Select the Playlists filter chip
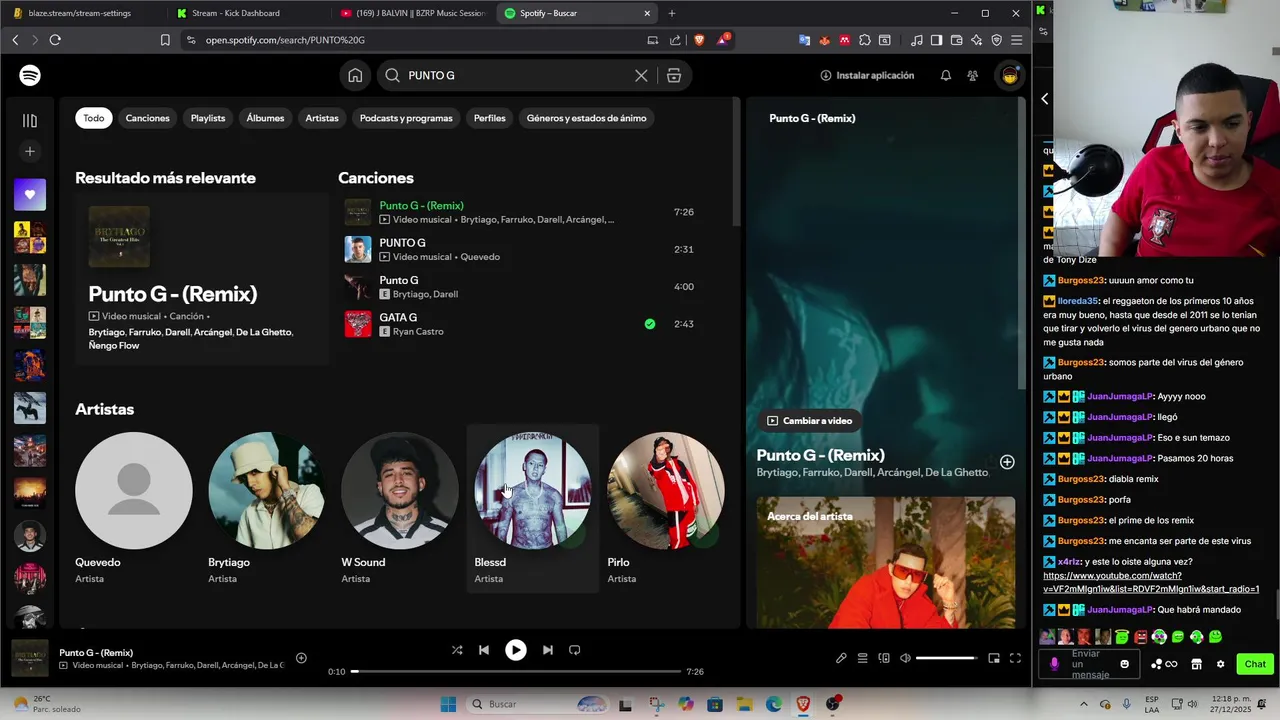The height and width of the screenshot is (720, 1280). point(208,118)
